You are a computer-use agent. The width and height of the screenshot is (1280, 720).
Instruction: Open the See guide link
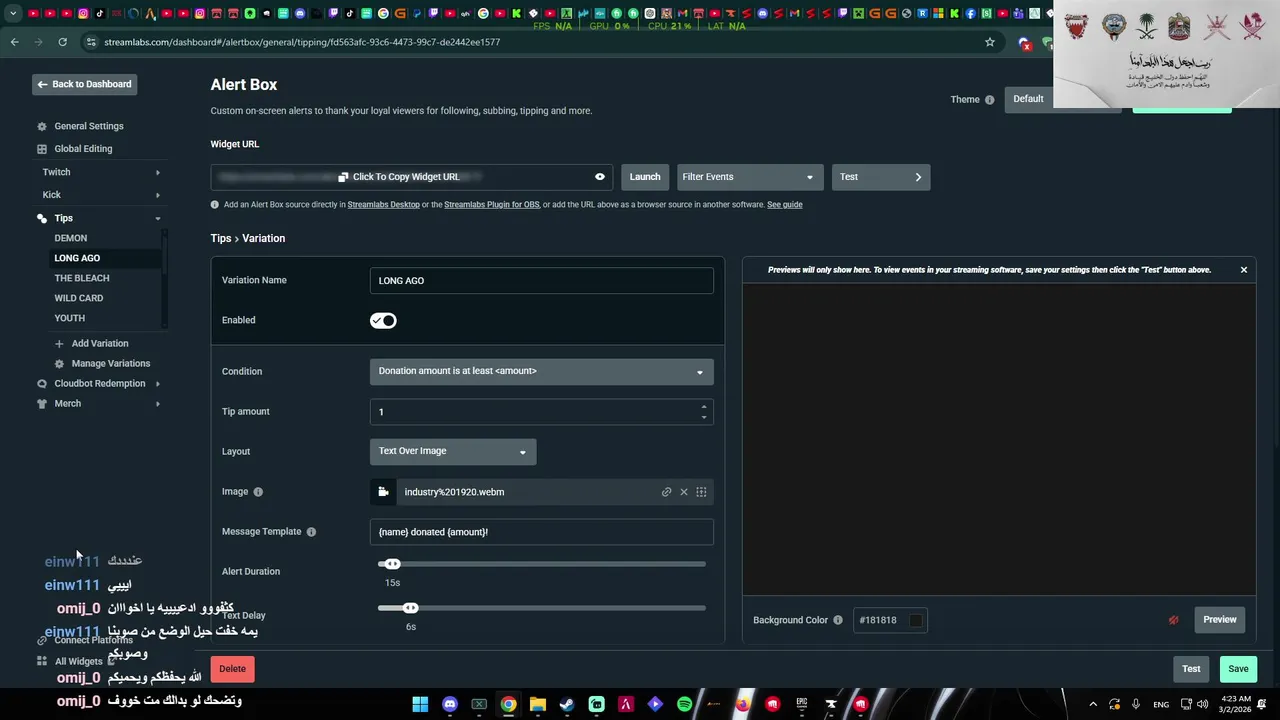coord(785,205)
